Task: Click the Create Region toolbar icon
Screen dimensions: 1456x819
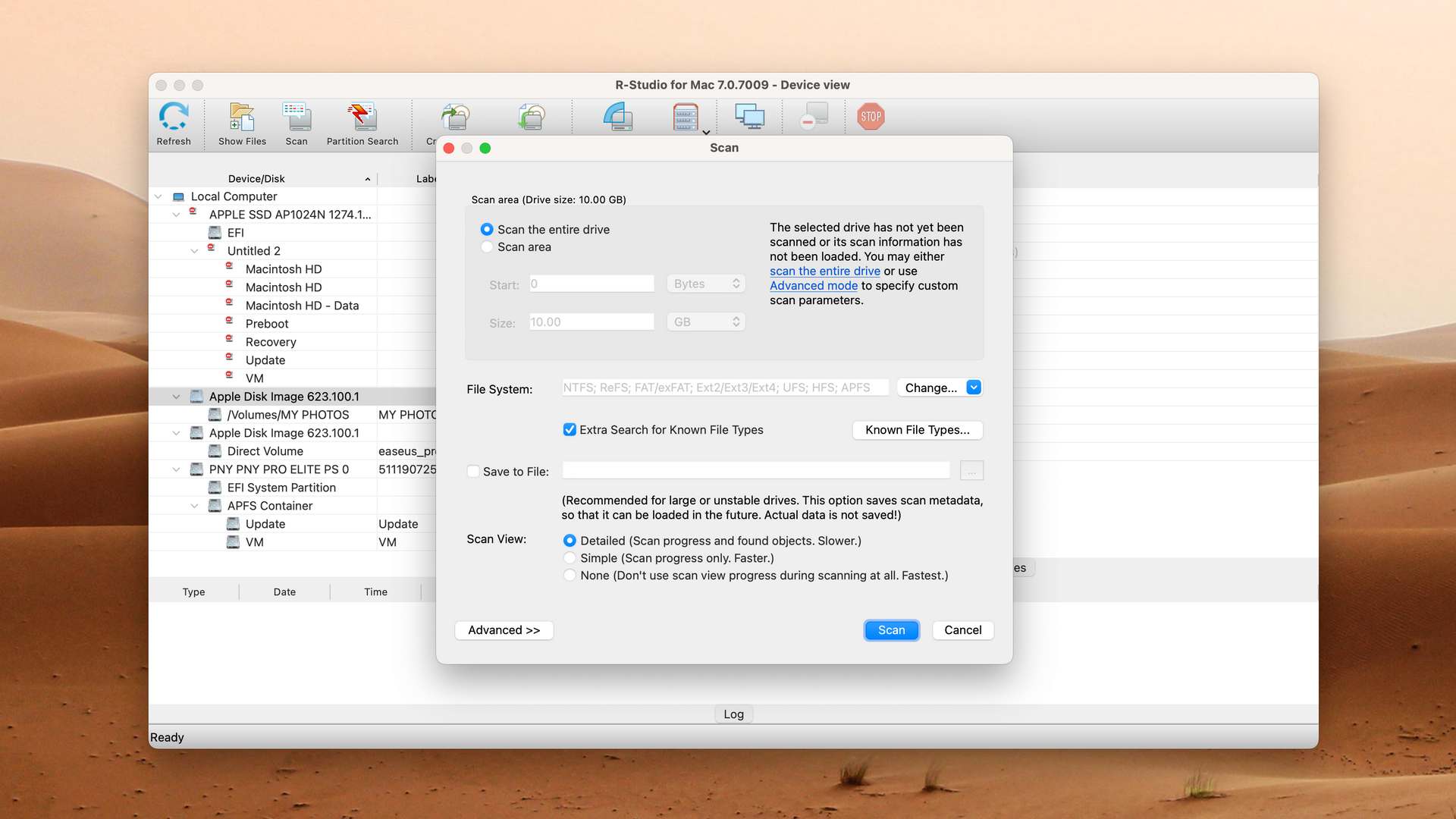Action: (618, 117)
